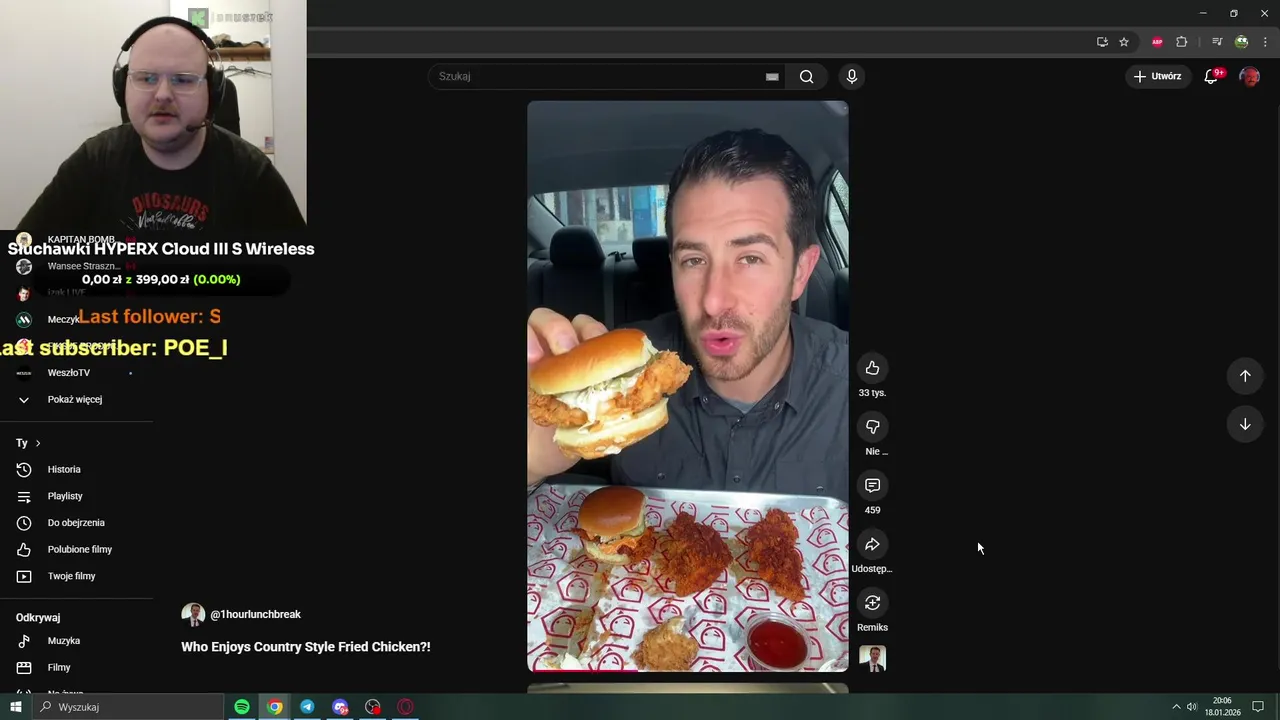Screen dimensions: 1280x720
Task: Dislike the Short with the thumbs-down icon
Action: coord(872,427)
